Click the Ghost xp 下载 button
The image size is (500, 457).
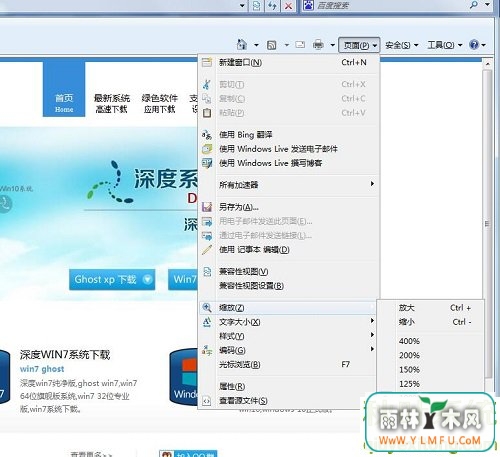pos(112,279)
